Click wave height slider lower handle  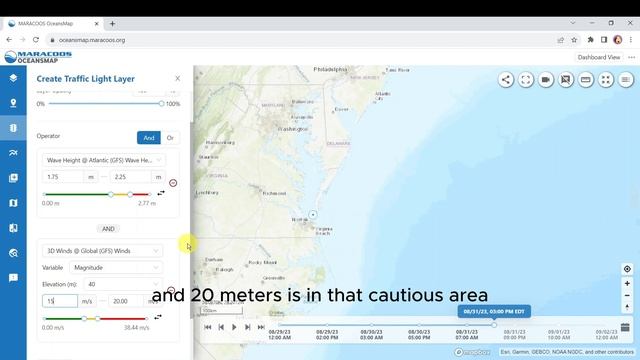point(111,194)
